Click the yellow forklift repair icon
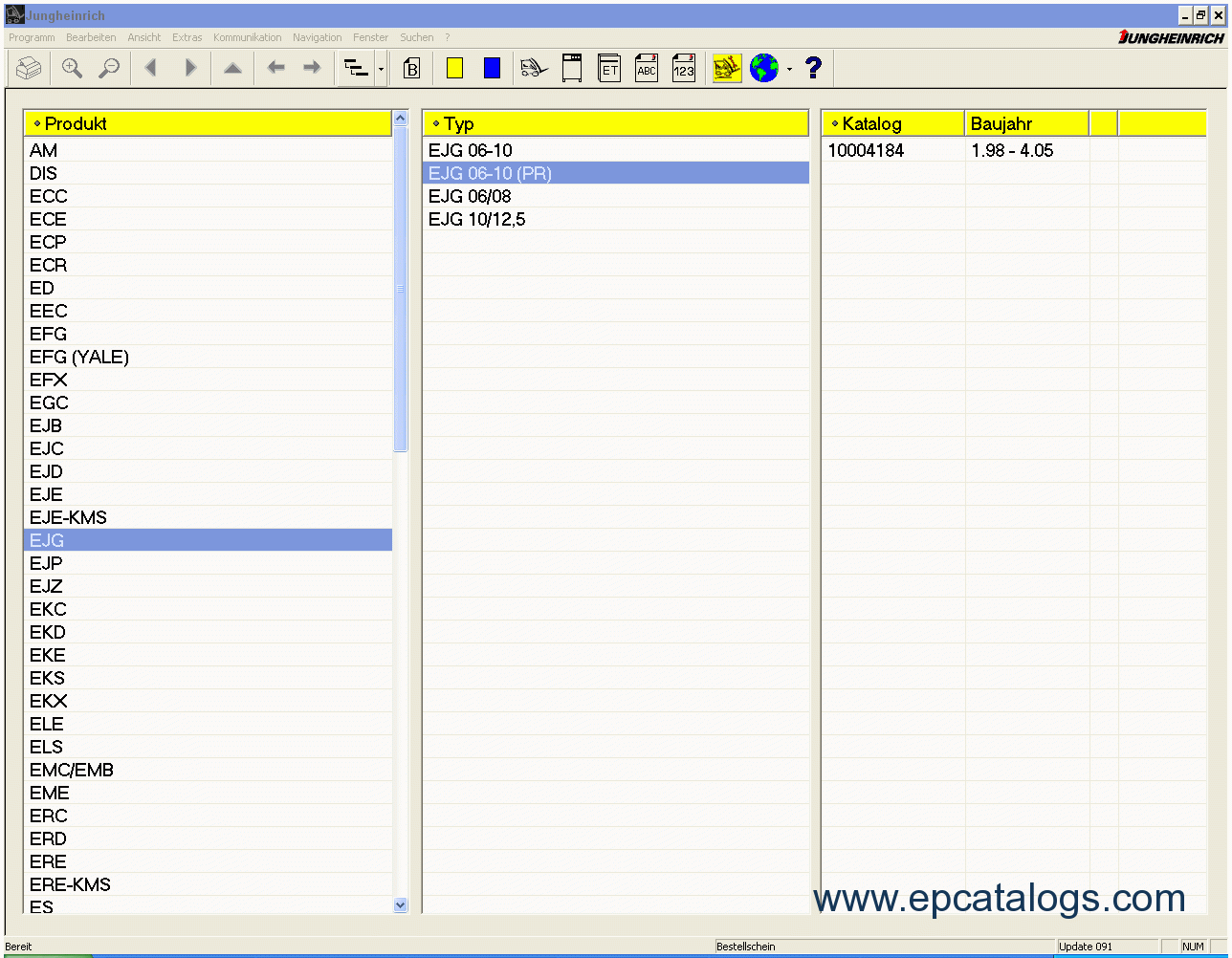Screen dimensions: 1232x958 click(727, 68)
